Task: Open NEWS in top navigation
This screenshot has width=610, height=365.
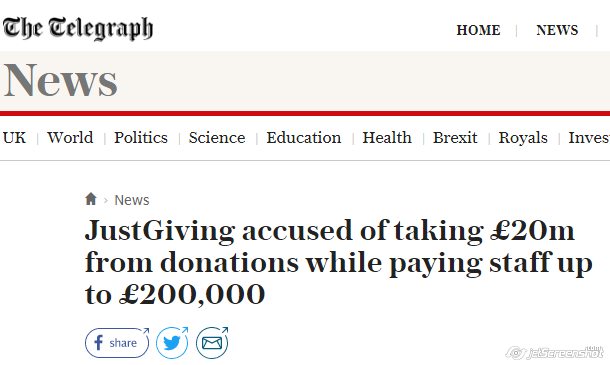Action: click(557, 30)
